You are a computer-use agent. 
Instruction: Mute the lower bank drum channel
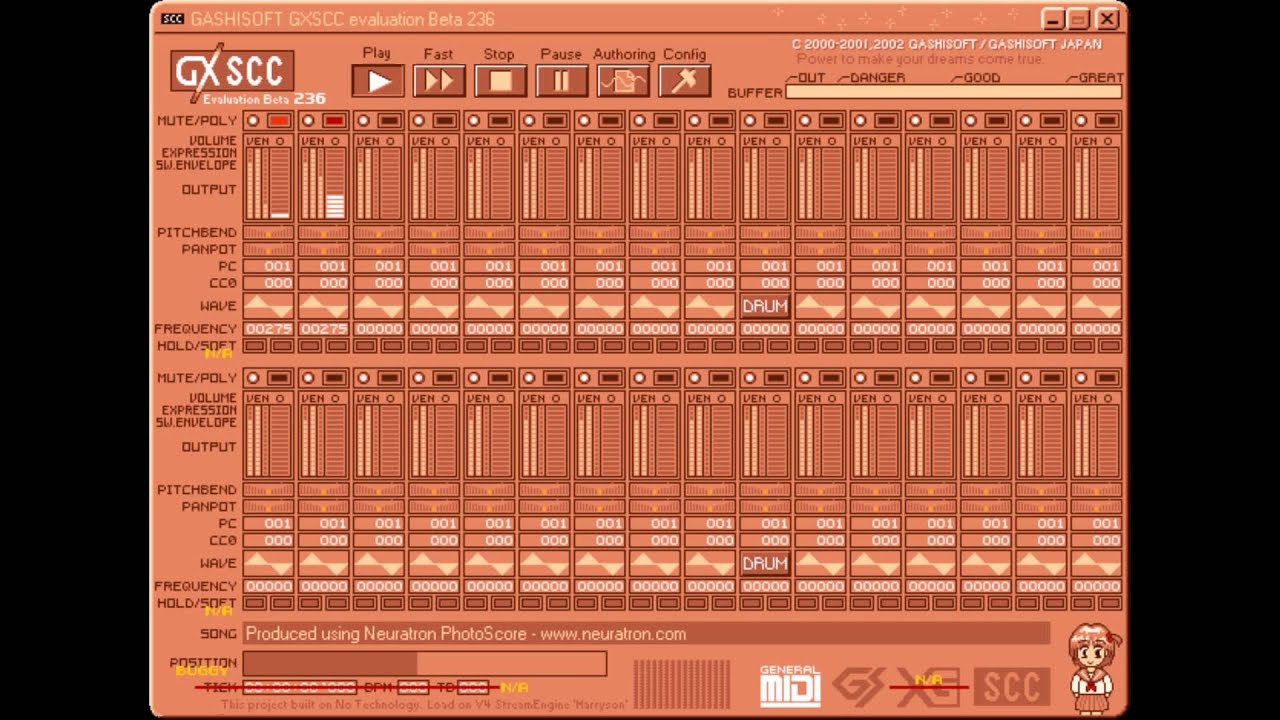pyautogui.click(x=749, y=378)
